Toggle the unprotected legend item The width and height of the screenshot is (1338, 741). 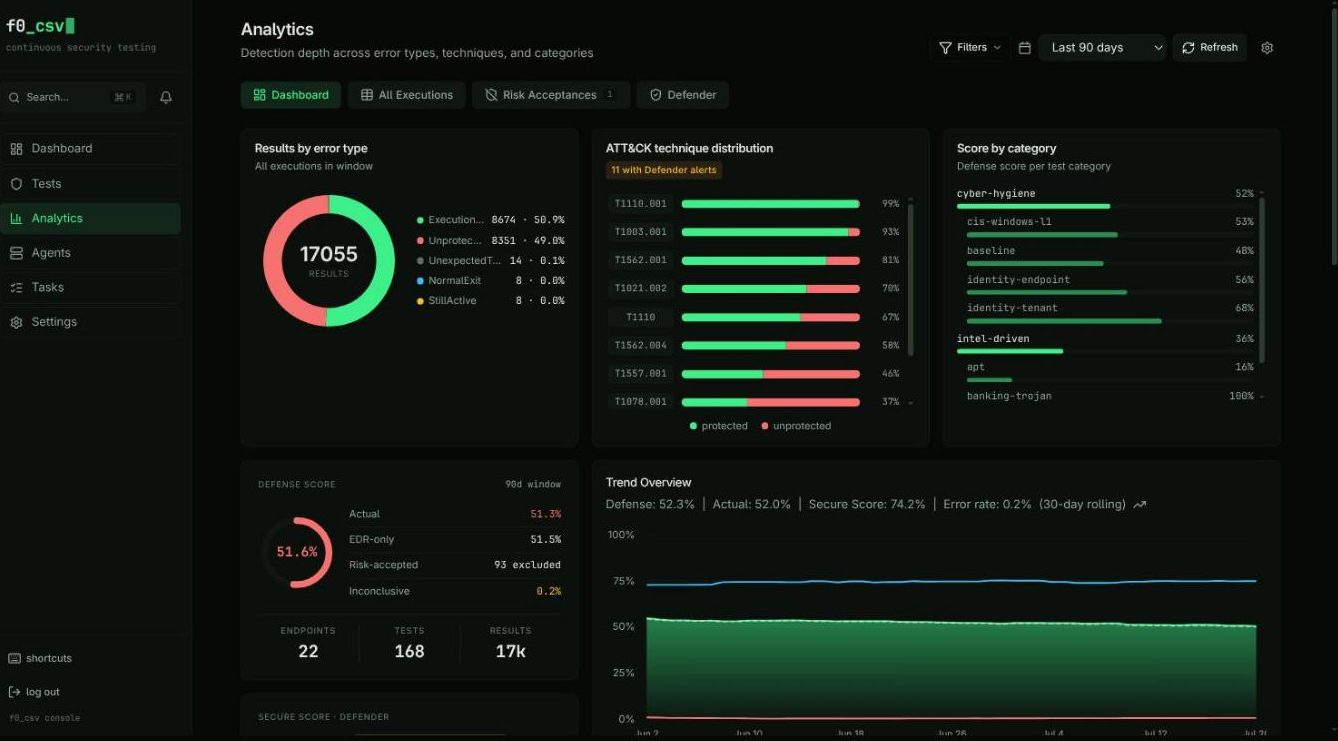pyautogui.click(x=796, y=426)
